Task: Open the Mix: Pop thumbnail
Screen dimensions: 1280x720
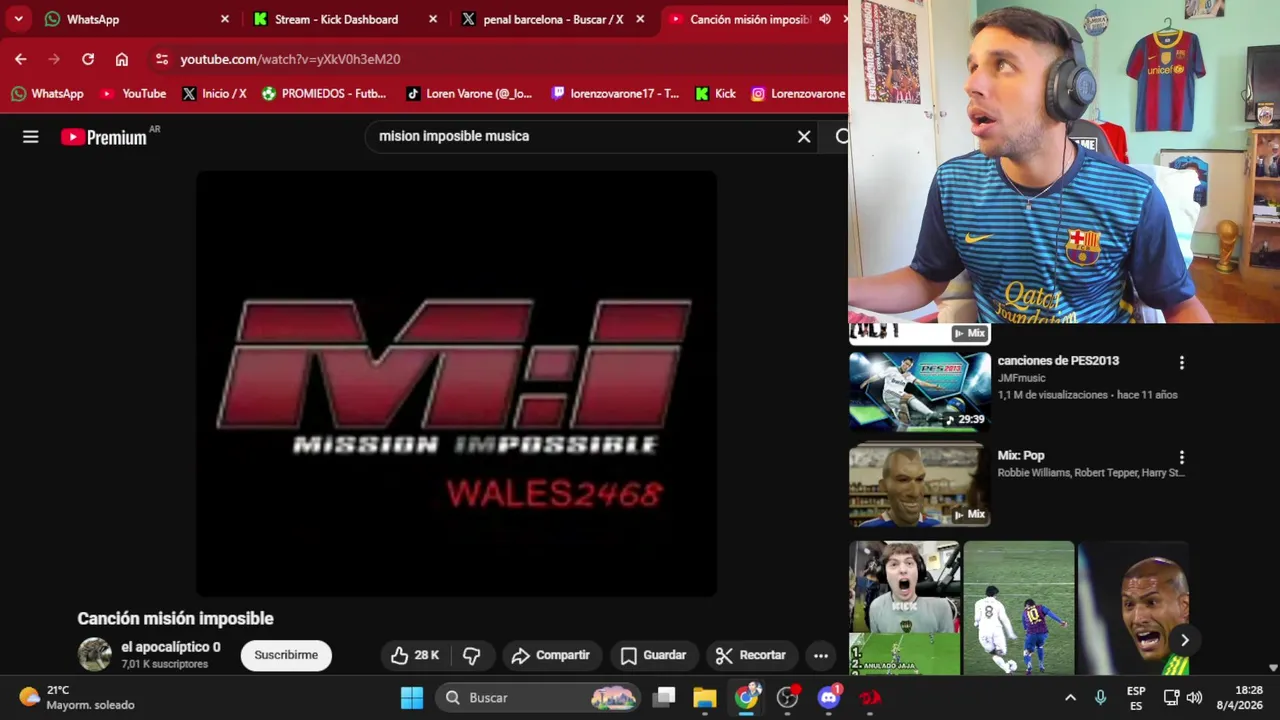Action: click(920, 485)
